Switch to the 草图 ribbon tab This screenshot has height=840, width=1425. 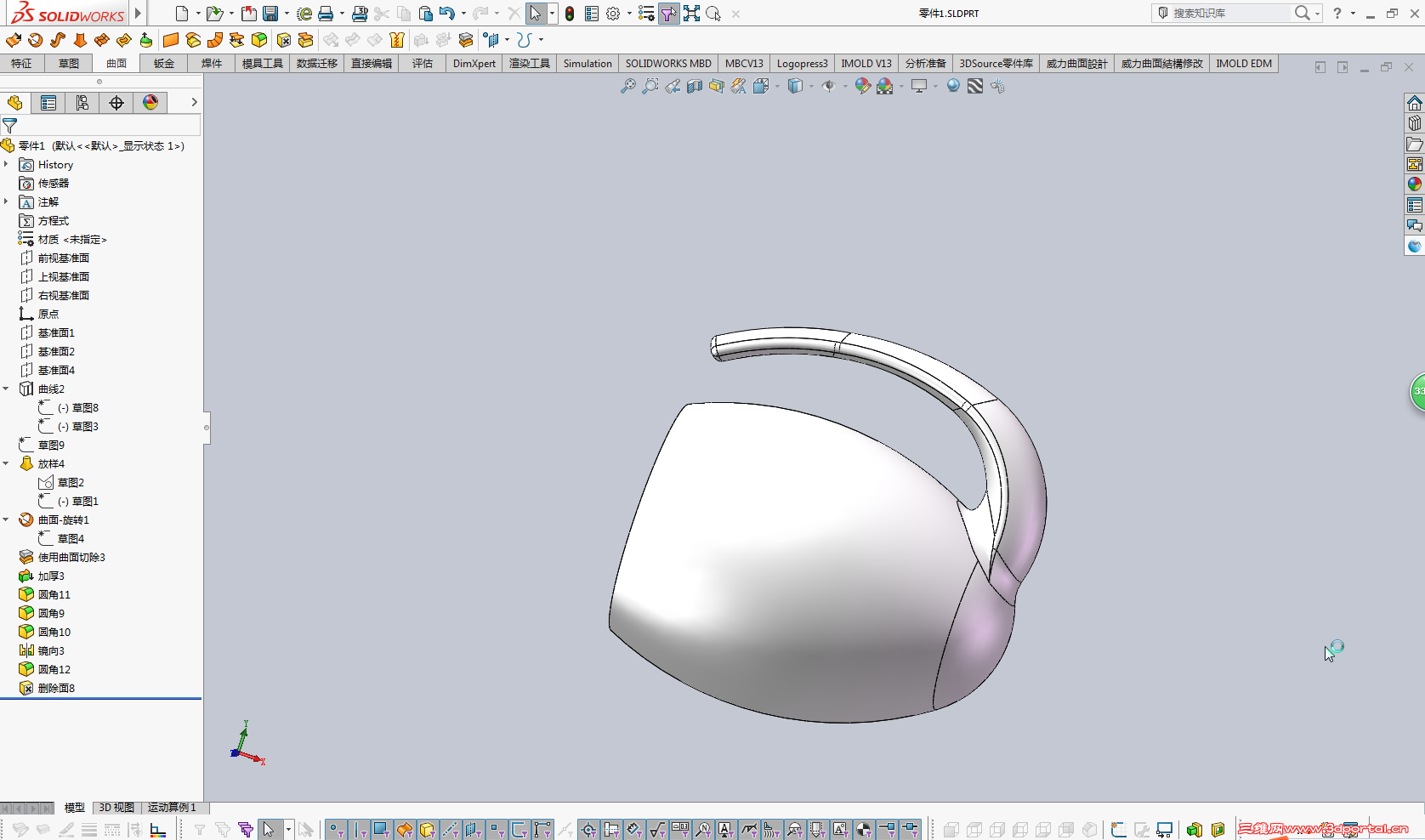tap(69, 64)
